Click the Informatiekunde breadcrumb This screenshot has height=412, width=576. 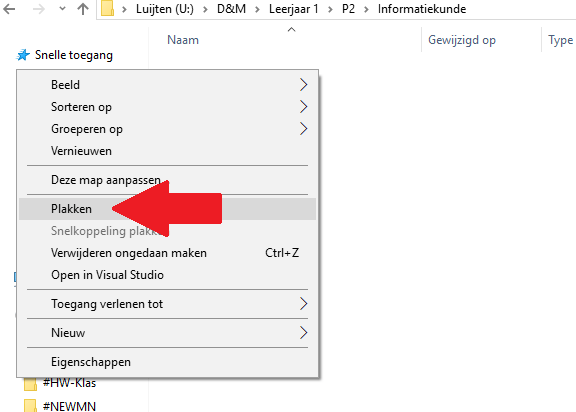point(422,9)
